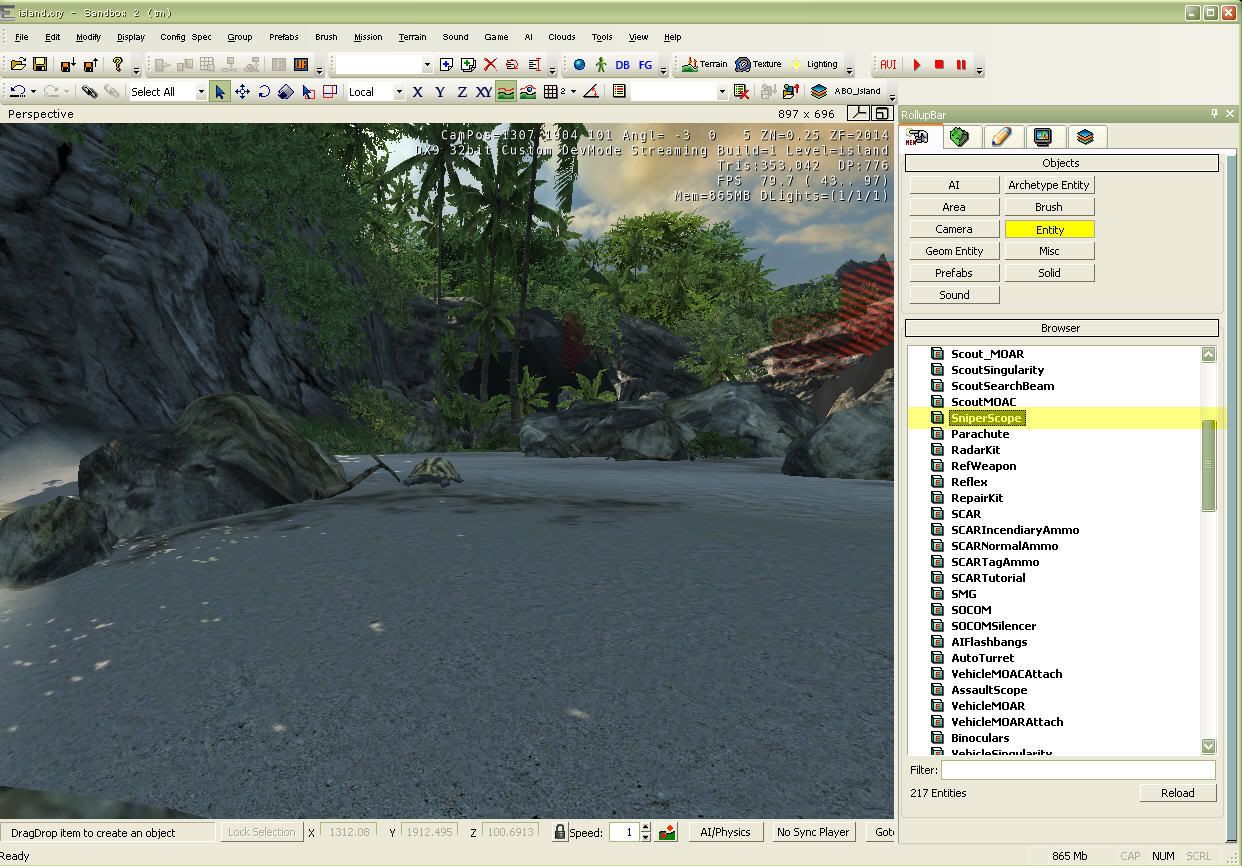Toggle the No Sync Player button
Screen dimensions: 1242x866
[812, 832]
